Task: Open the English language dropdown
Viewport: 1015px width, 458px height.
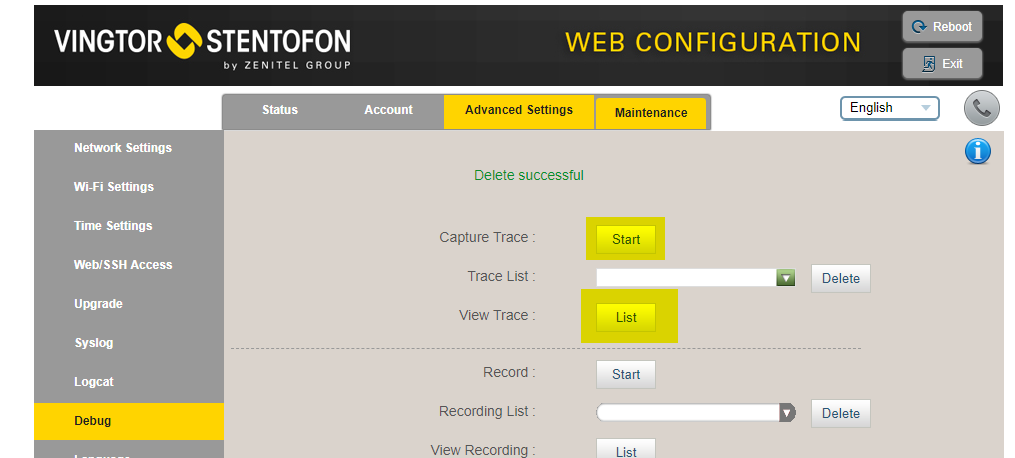Action: click(889, 108)
